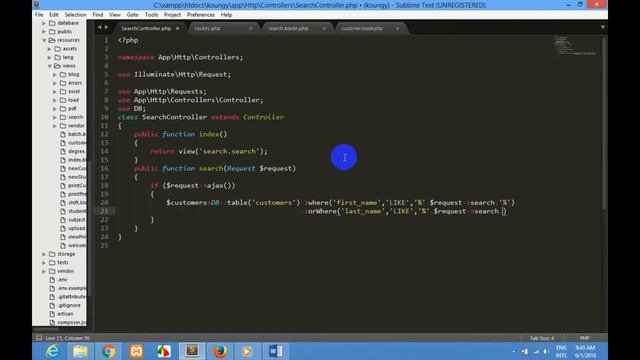Select the .gitignore file in sidebar
Image resolution: width=640 pixels, height=360 pixels.
point(69,305)
